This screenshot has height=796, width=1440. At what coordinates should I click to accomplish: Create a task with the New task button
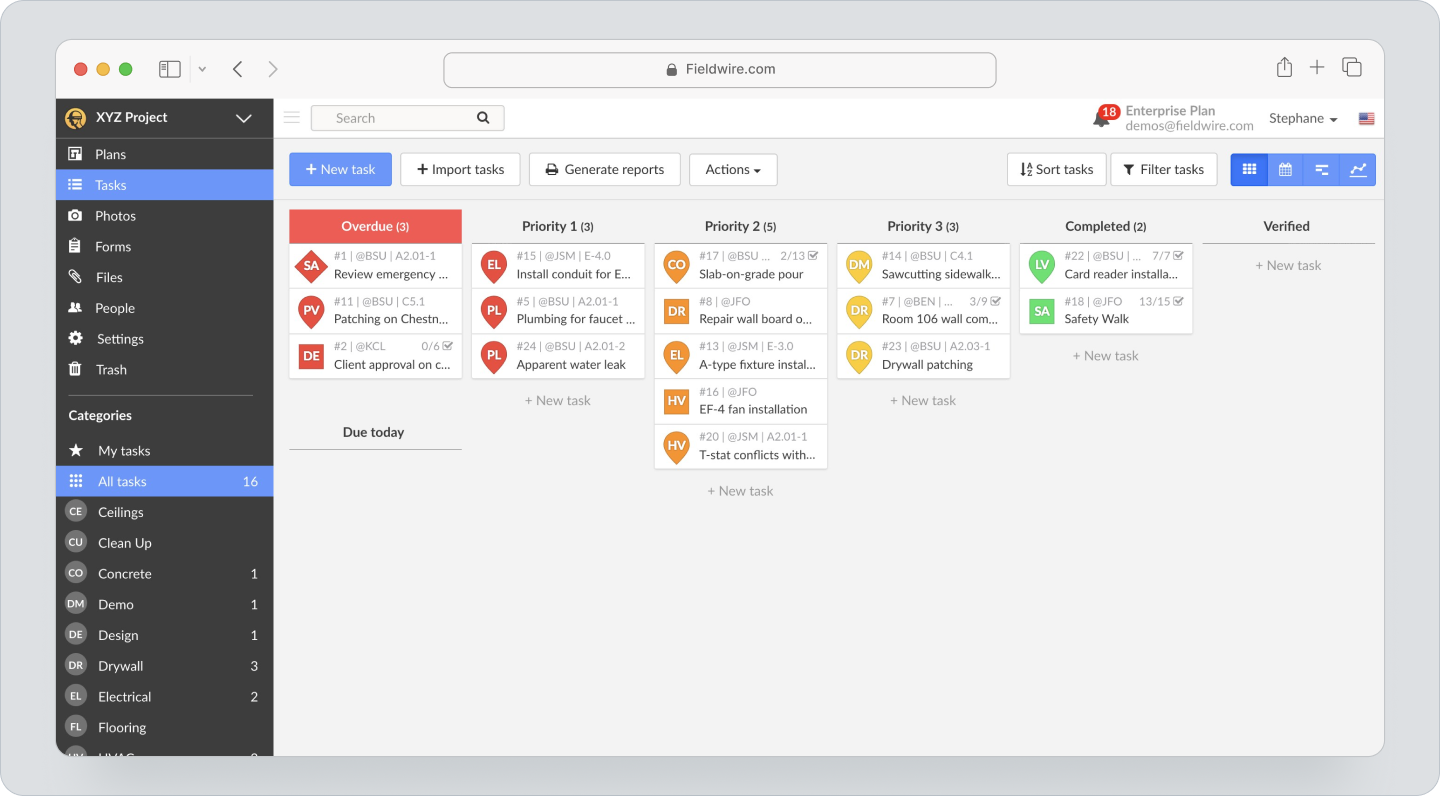click(x=340, y=169)
